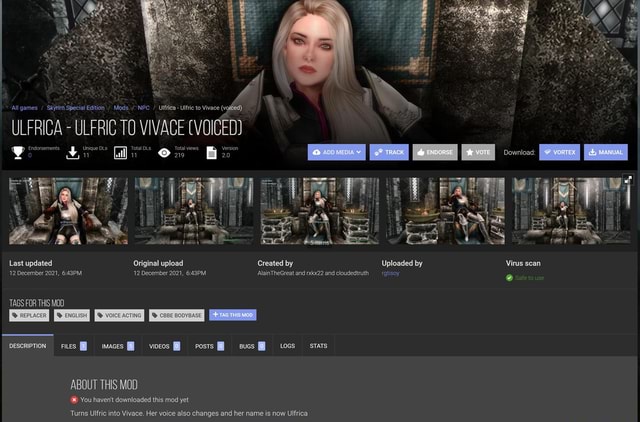Image resolution: width=640 pixels, height=422 pixels.
Task: Endorse this mod with thumbs-up button
Action: coord(435,152)
